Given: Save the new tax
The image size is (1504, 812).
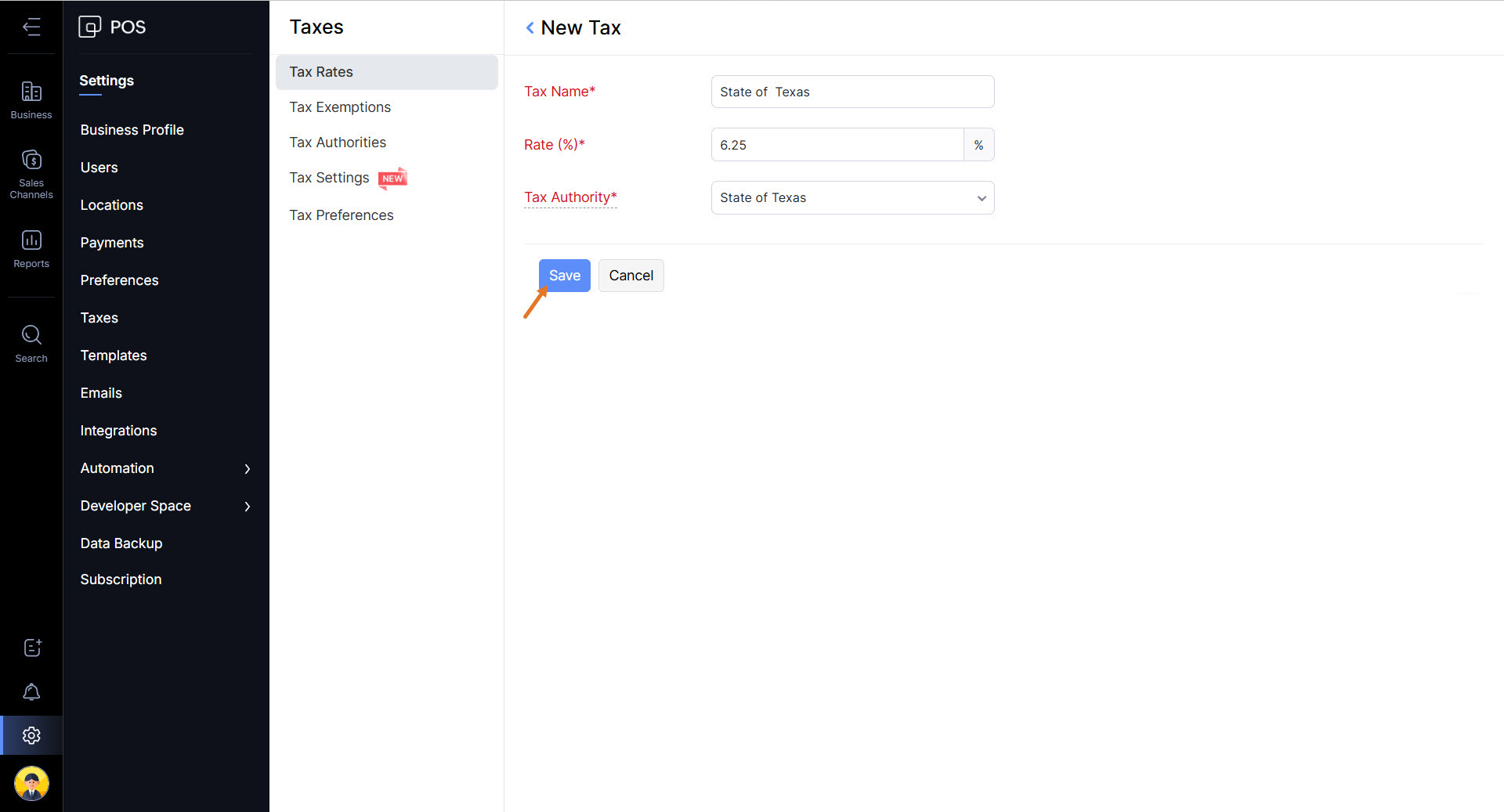Looking at the screenshot, I should 564,276.
